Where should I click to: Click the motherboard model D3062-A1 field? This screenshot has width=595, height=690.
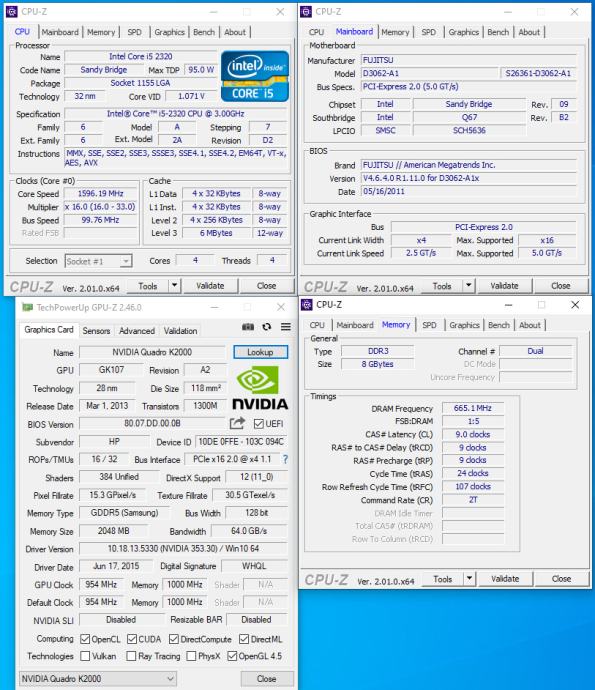pos(430,73)
